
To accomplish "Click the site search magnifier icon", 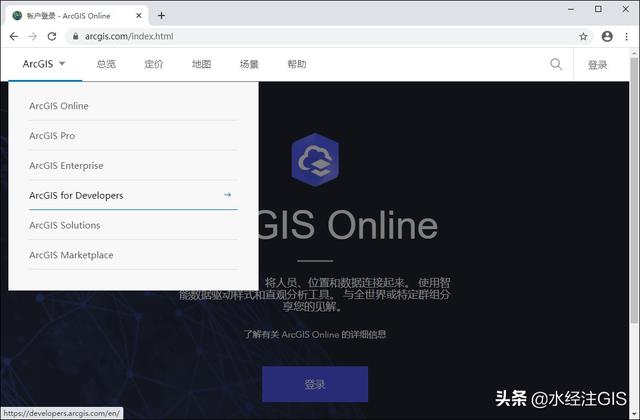I will pos(556,64).
